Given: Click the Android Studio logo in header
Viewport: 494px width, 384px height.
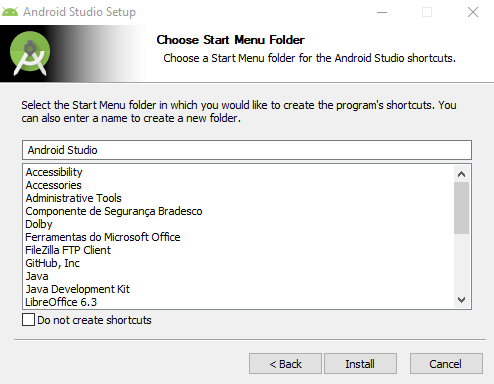Looking at the screenshot, I should tap(30, 53).
